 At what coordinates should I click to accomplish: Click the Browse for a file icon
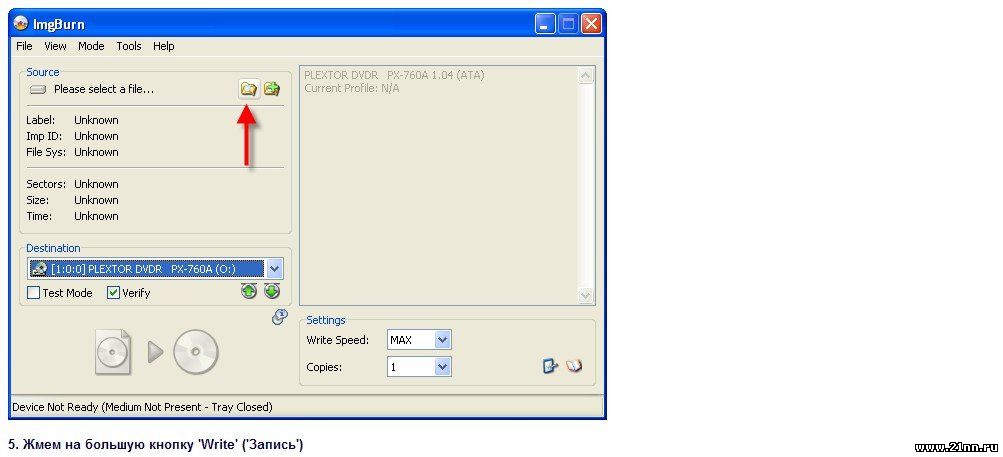(249, 89)
